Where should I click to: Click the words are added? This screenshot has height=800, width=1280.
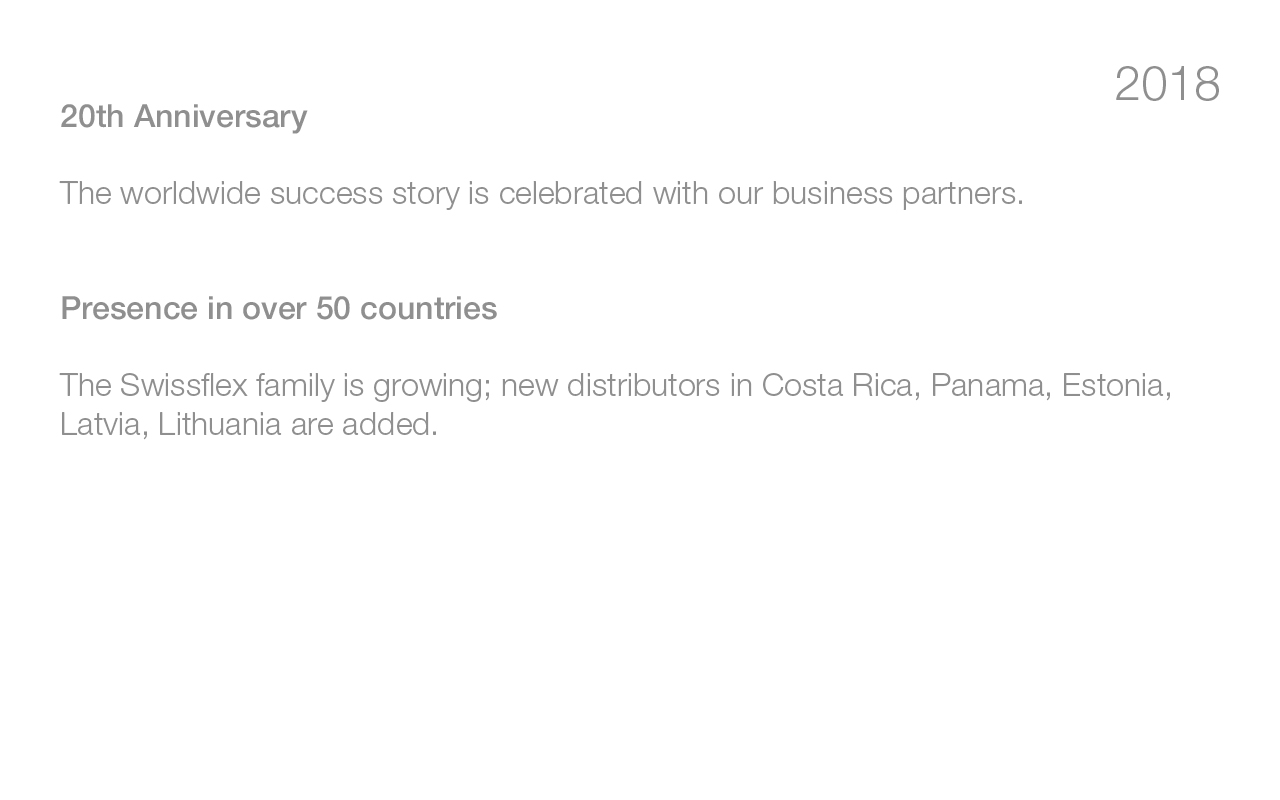click(x=361, y=424)
